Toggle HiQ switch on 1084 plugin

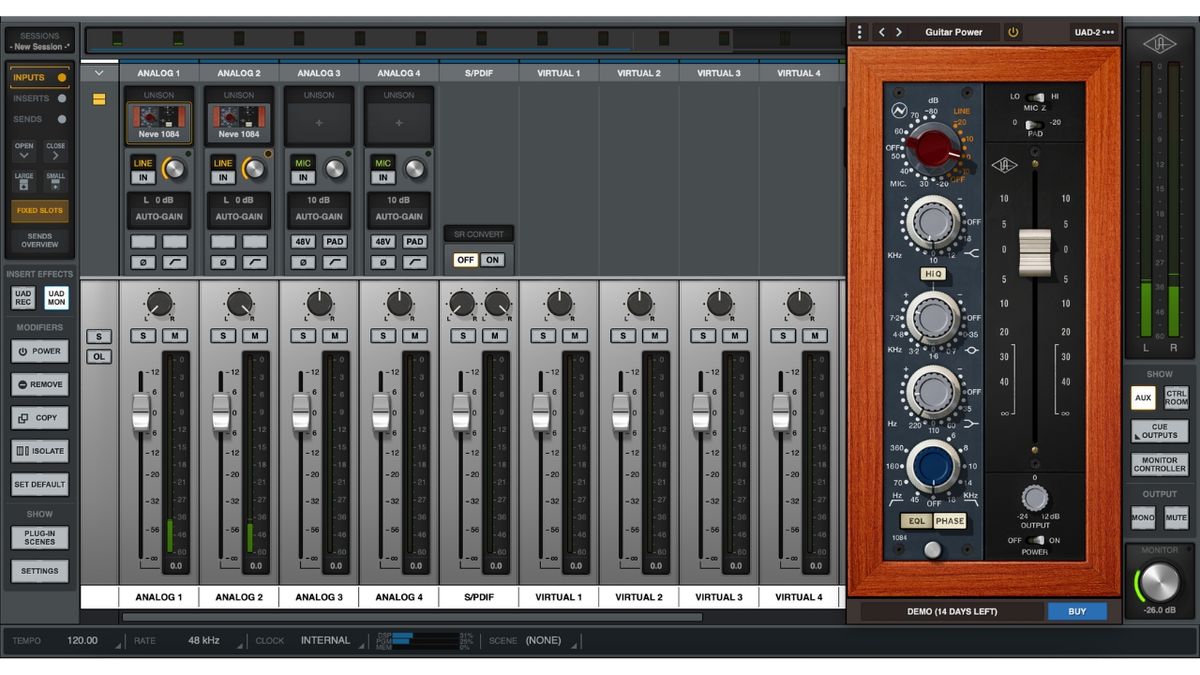[x=932, y=273]
